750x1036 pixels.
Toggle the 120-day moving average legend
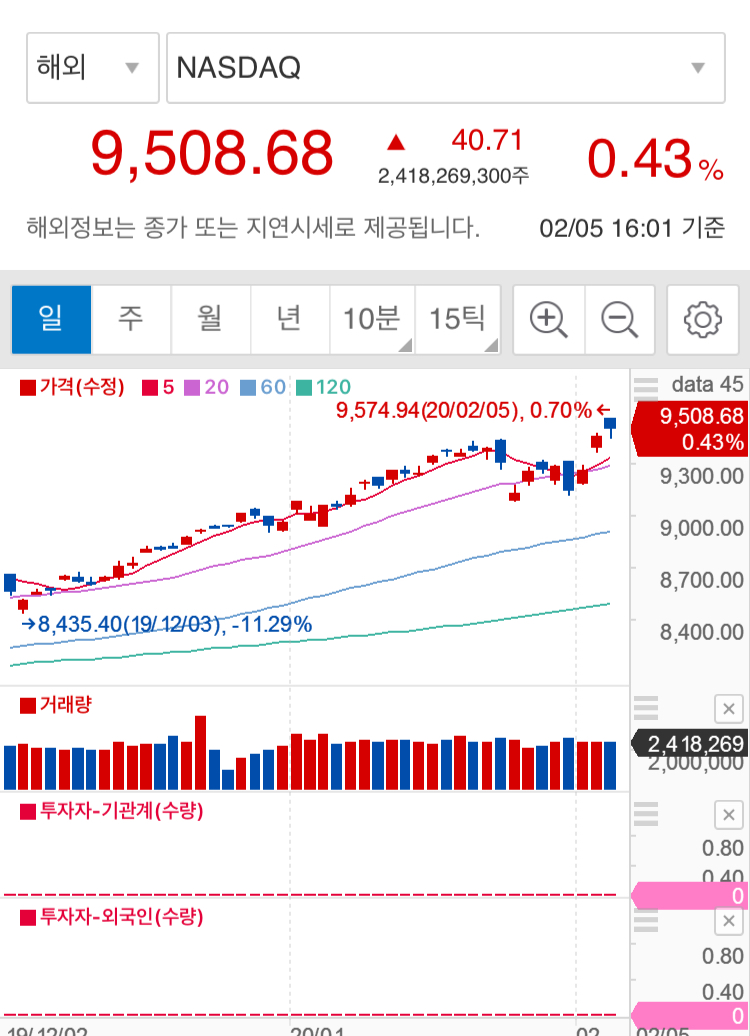pos(323,387)
